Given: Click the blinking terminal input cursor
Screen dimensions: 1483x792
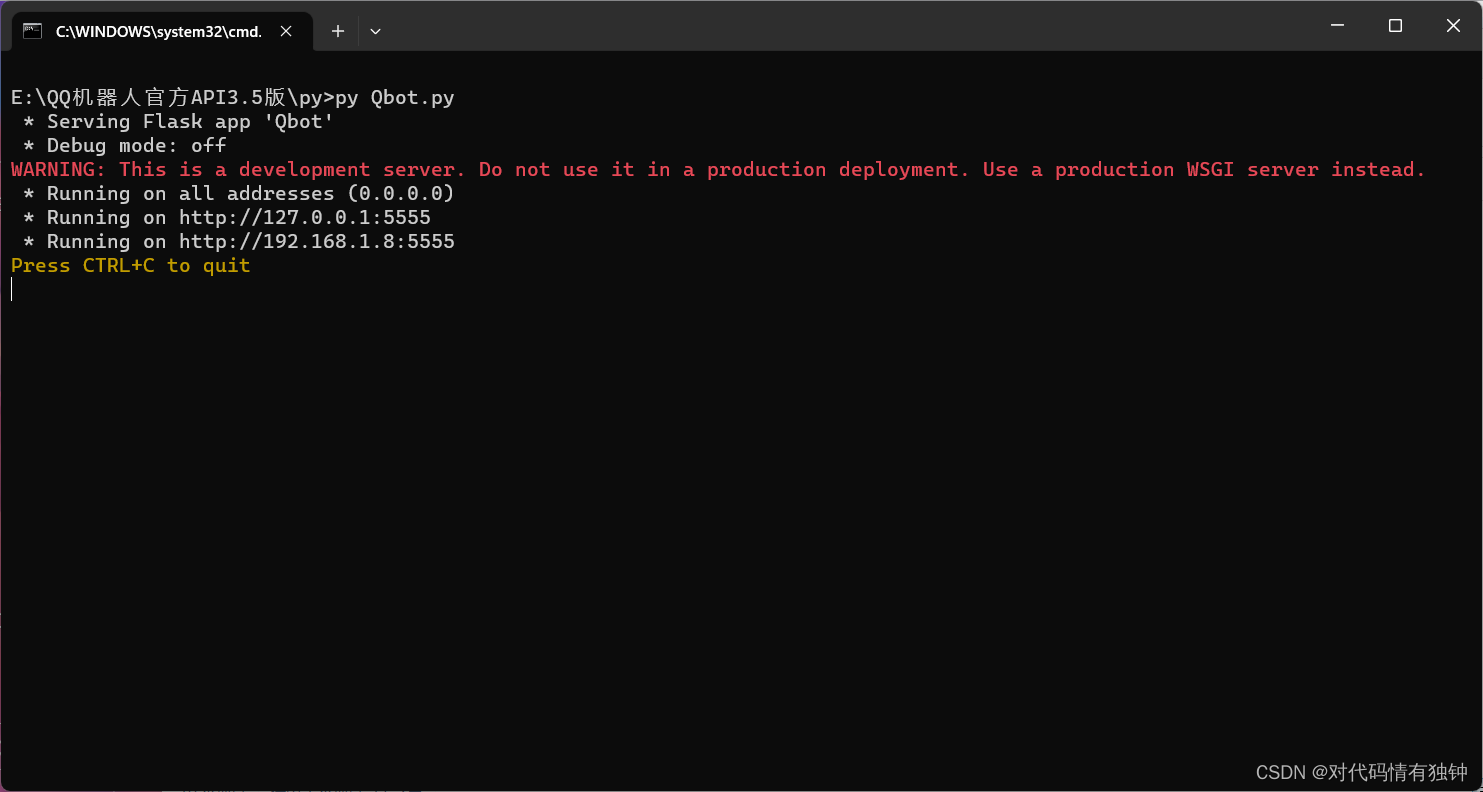Looking at the screenshot, I should click(11, 289).
